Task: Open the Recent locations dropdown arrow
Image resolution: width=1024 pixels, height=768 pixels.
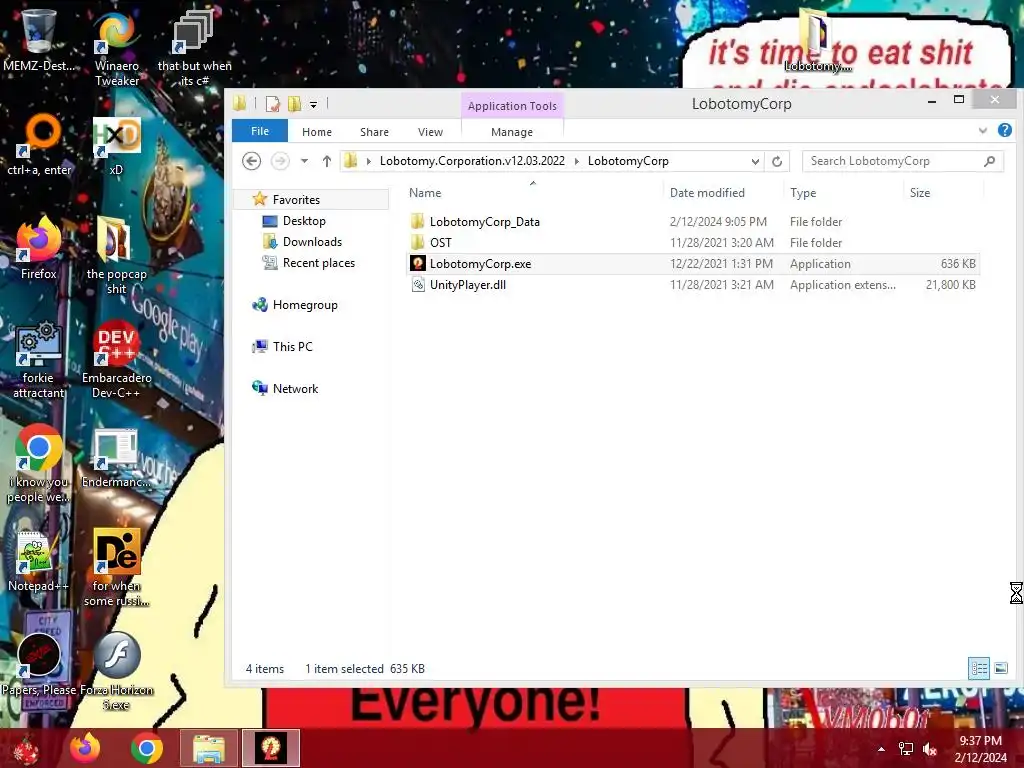Action: pyautogui.click(x=304, y=161)
